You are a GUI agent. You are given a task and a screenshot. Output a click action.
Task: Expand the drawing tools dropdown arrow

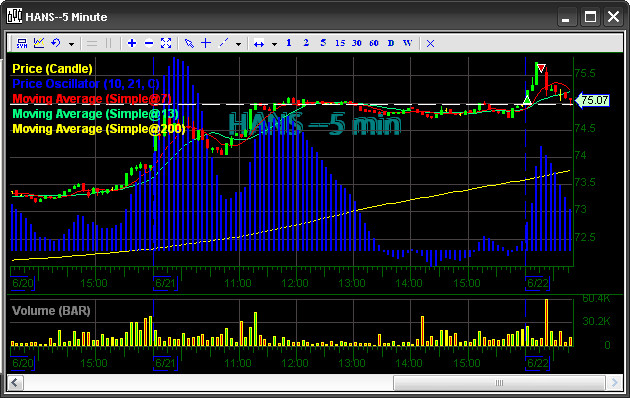[238, 44]
